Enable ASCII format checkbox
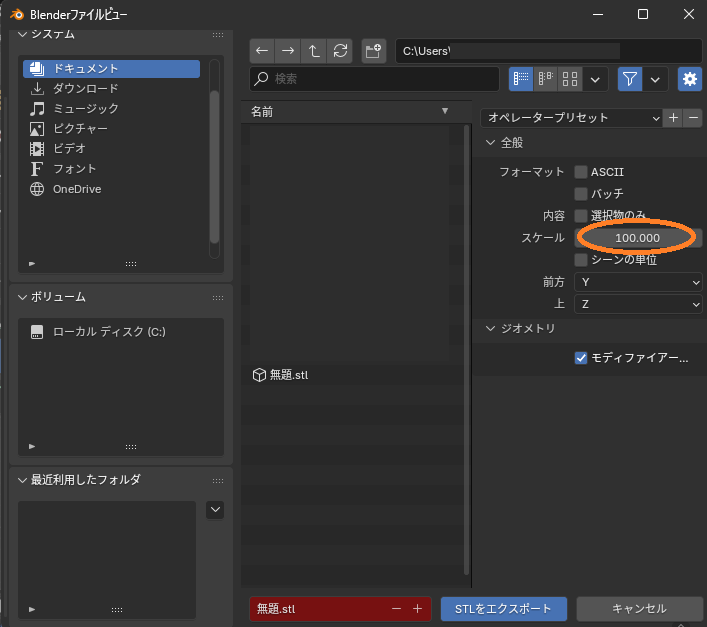Image resolution: width=707 pixels, height=627 pixels. pyautogui.click(x=581, y=172)
